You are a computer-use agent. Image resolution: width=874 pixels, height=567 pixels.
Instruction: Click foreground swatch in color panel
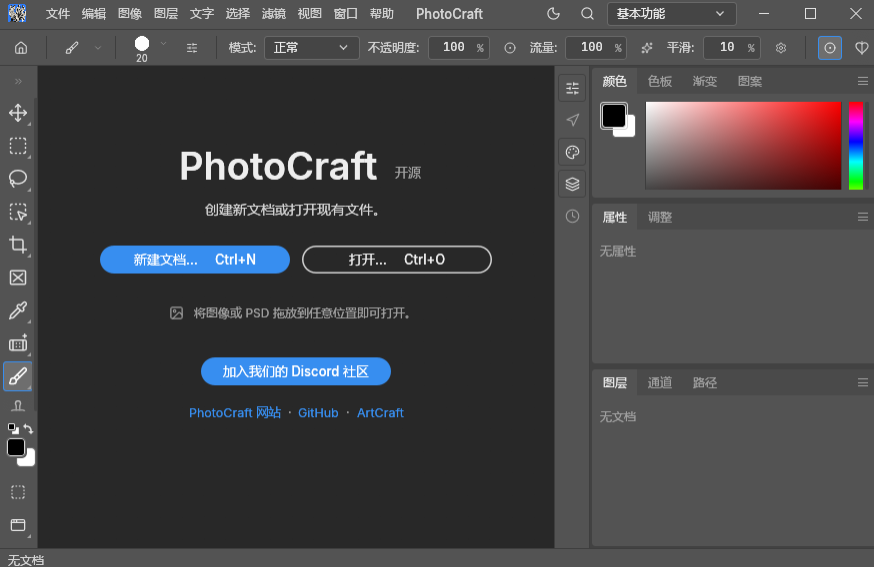614,115
